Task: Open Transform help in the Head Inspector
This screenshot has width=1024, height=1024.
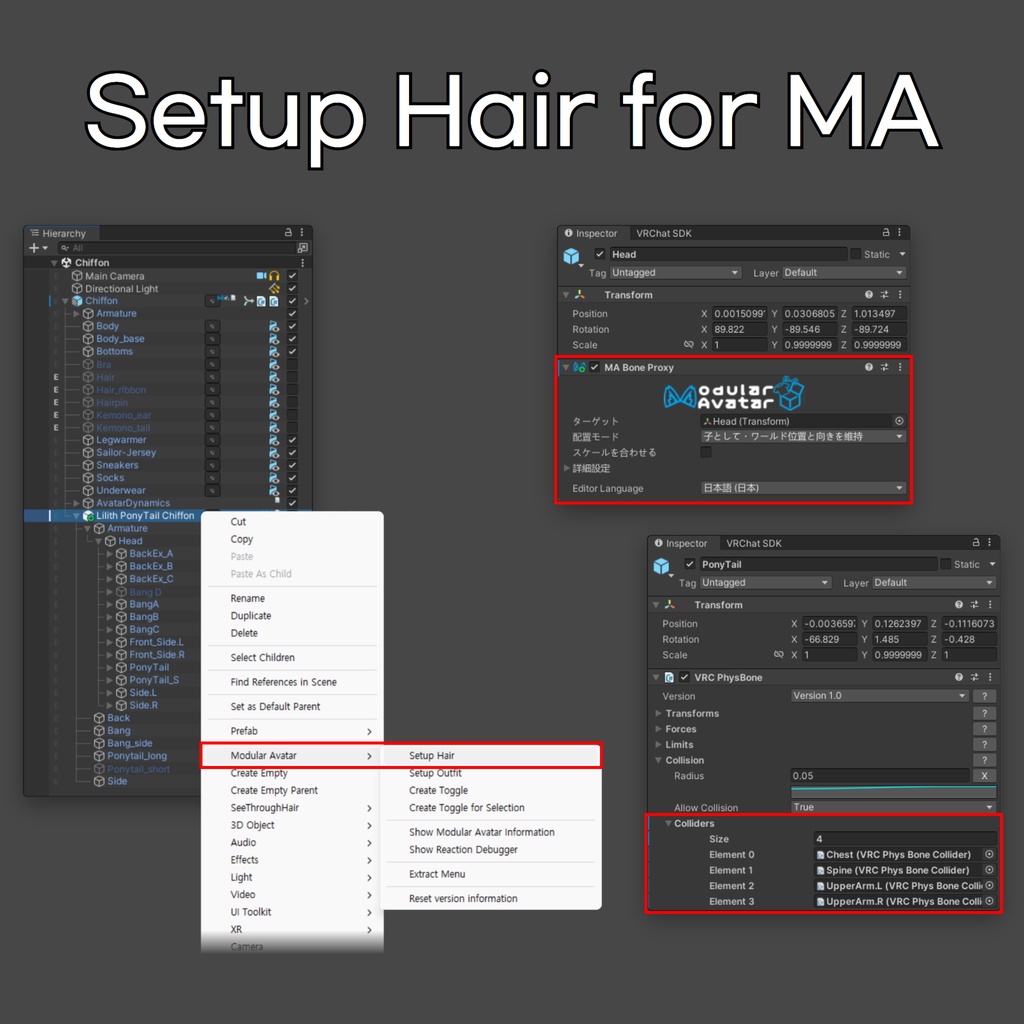Action: point(869,295)
